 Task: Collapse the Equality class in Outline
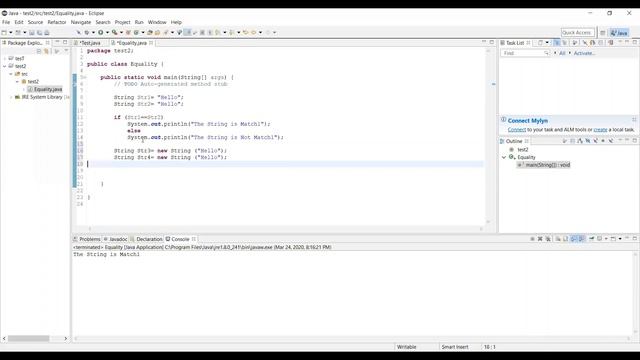coord(504,157)
